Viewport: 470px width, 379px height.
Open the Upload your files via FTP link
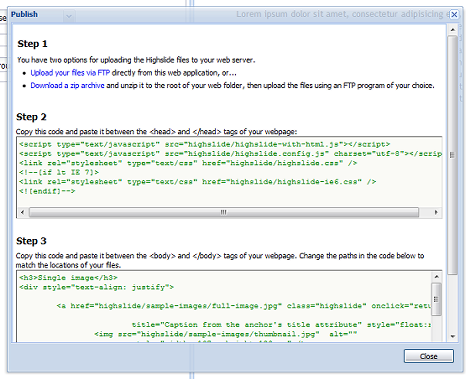70,73
